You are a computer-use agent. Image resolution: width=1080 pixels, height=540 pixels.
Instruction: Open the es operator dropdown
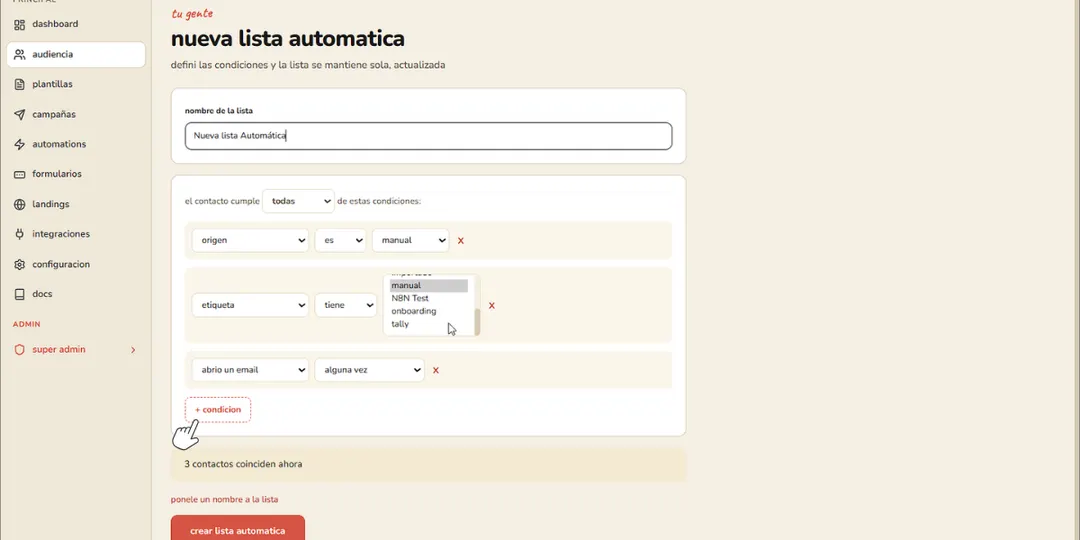(340, 240)
